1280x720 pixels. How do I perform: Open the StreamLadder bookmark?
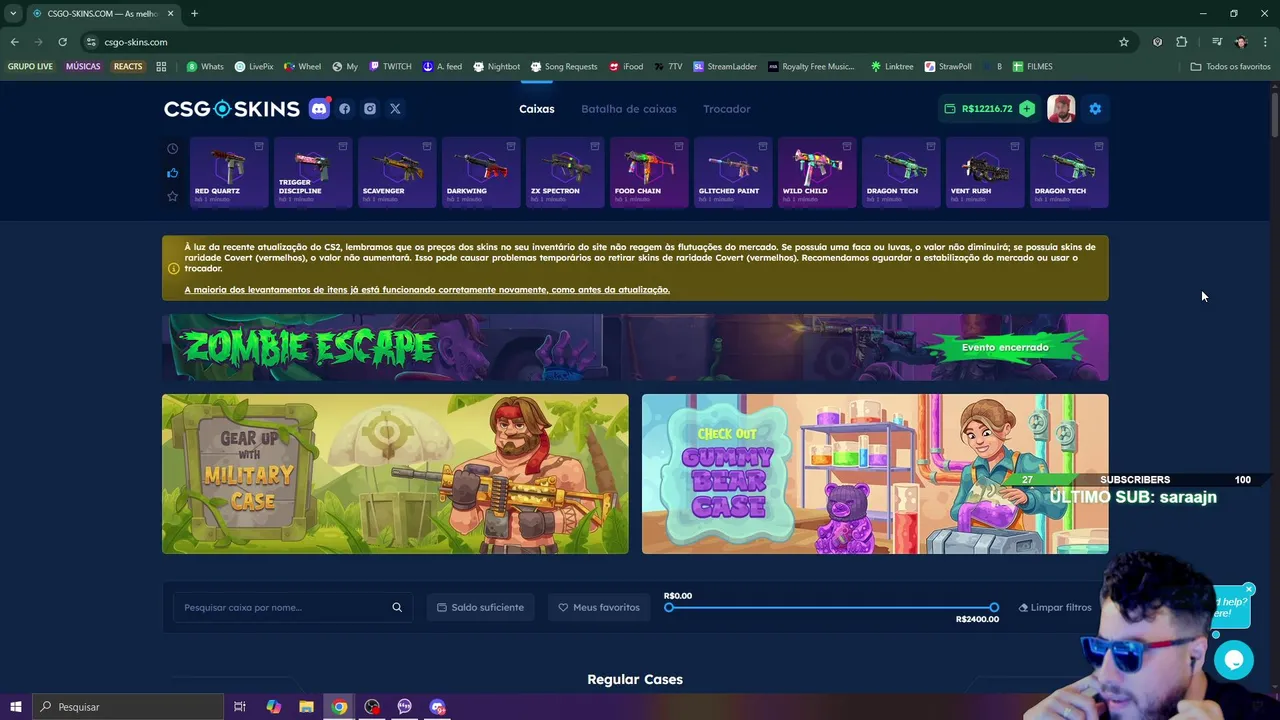pos(725,67)
